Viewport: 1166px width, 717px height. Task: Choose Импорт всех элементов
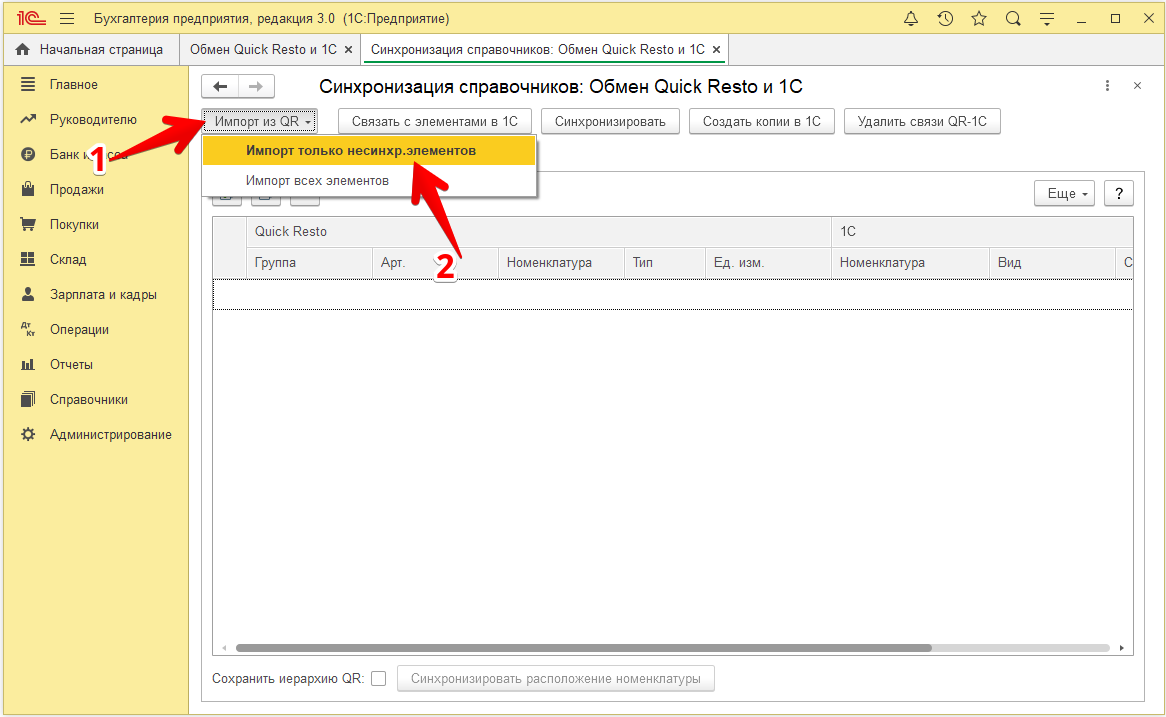pyautogui.click(x=369, y=181)
